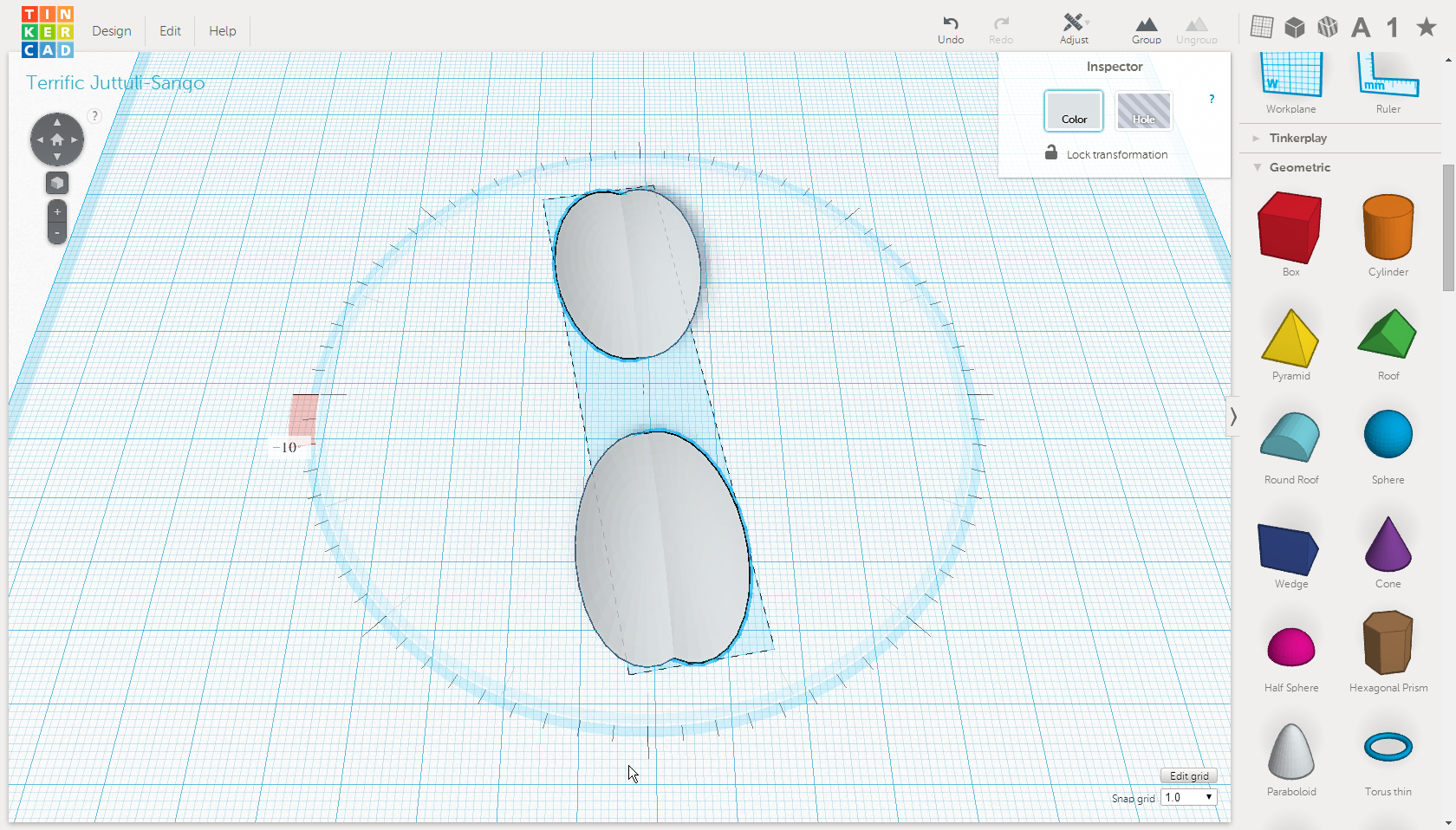Expand the Tinkerplay section

pyautogui.click(x=1297, y=138)
